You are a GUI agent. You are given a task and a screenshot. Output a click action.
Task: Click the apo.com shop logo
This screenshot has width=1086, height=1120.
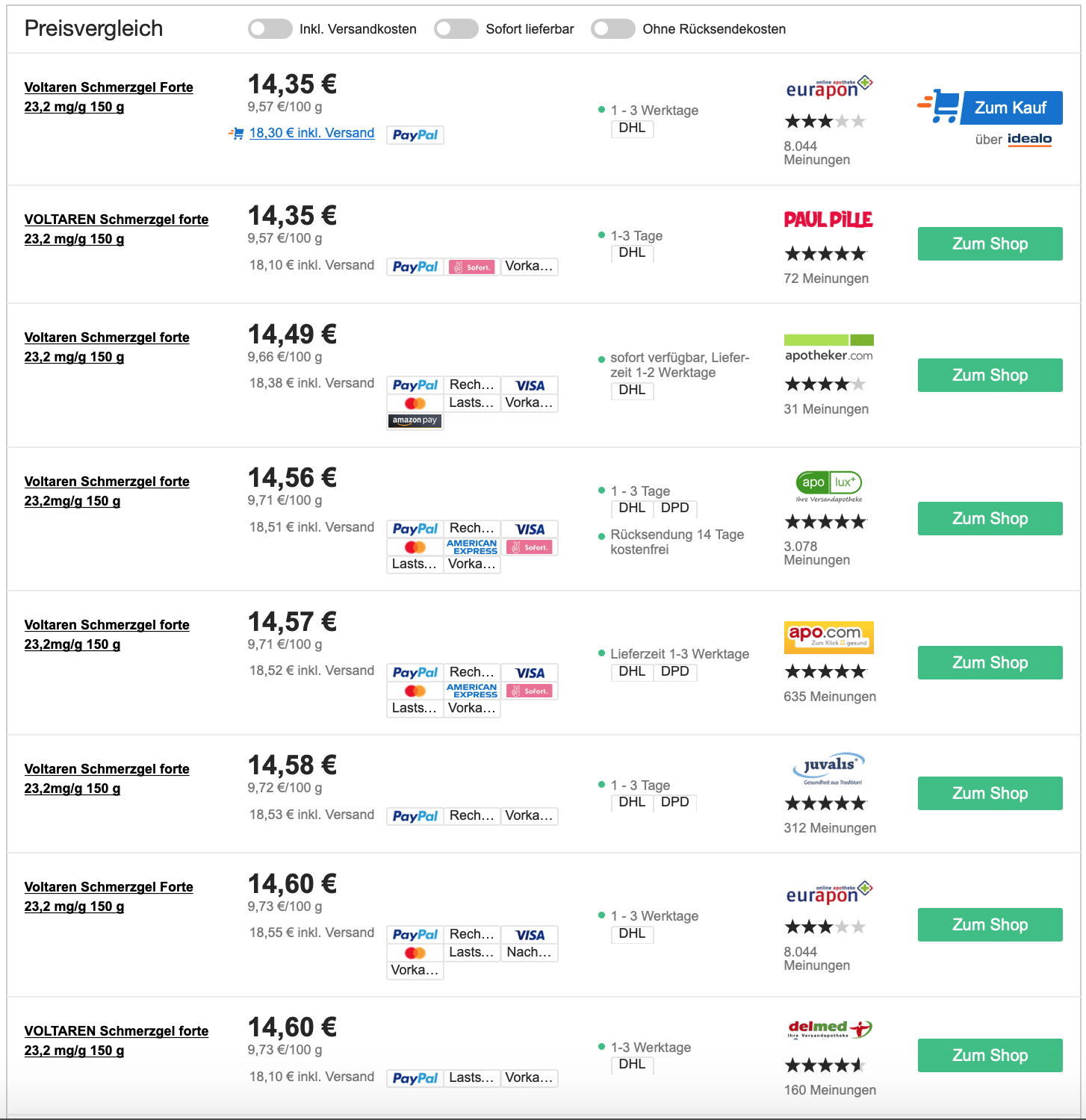click(829, 637)
